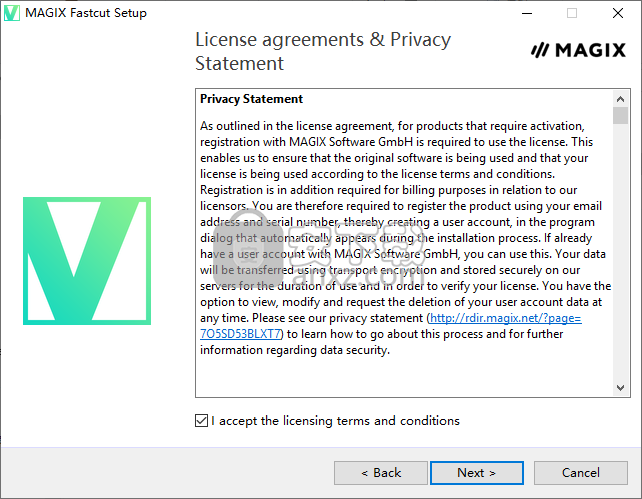642x499 pixels.
Task: Click the greyed-out maximize window button
Action: pyautogui.click(x=572, y=13)
